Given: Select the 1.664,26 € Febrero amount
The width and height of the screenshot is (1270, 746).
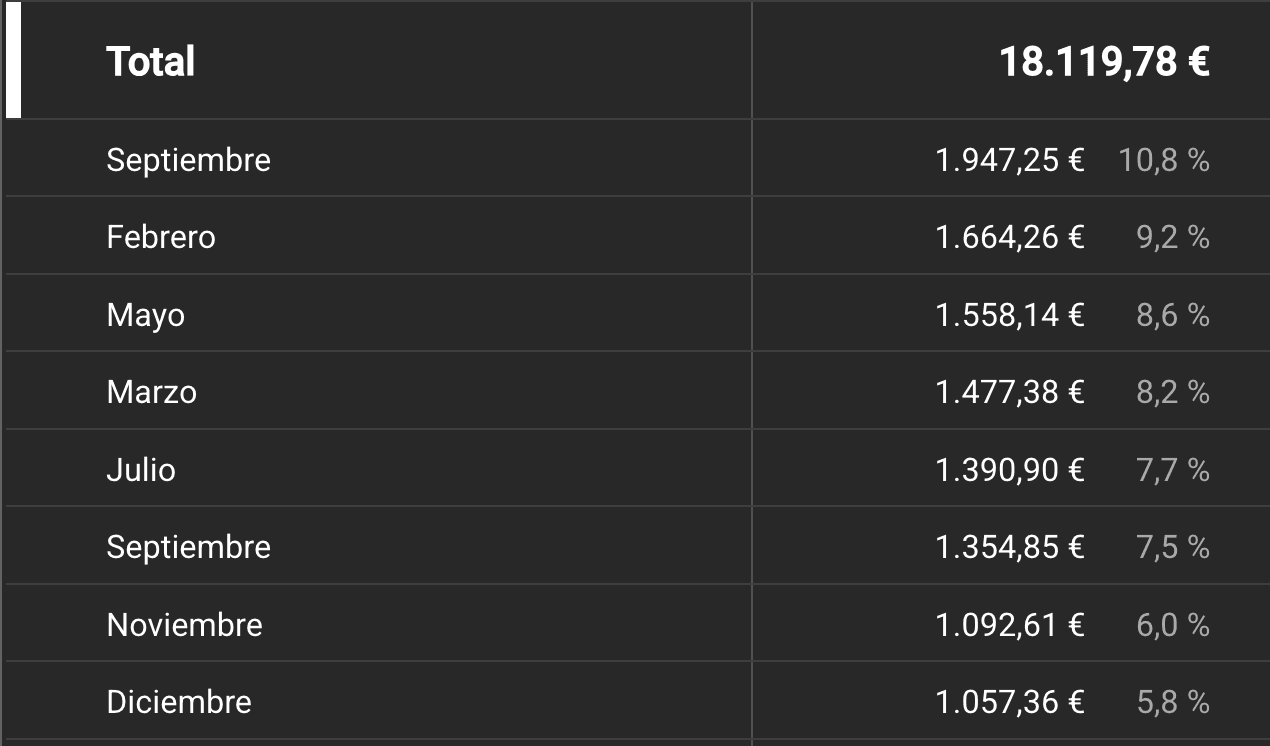Looking at the screenshot, I should point(1009,237).
